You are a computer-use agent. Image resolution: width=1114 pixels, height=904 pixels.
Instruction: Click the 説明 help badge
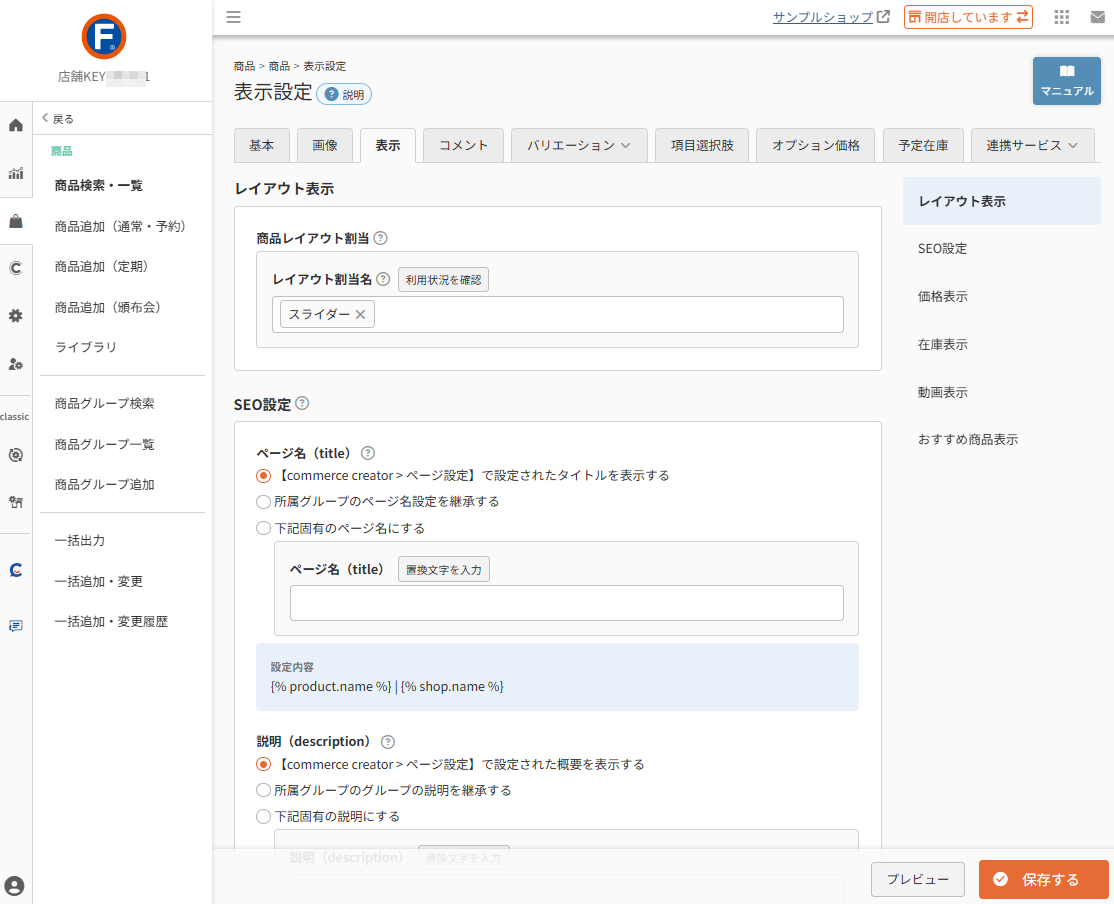click(x=344, y=95)
